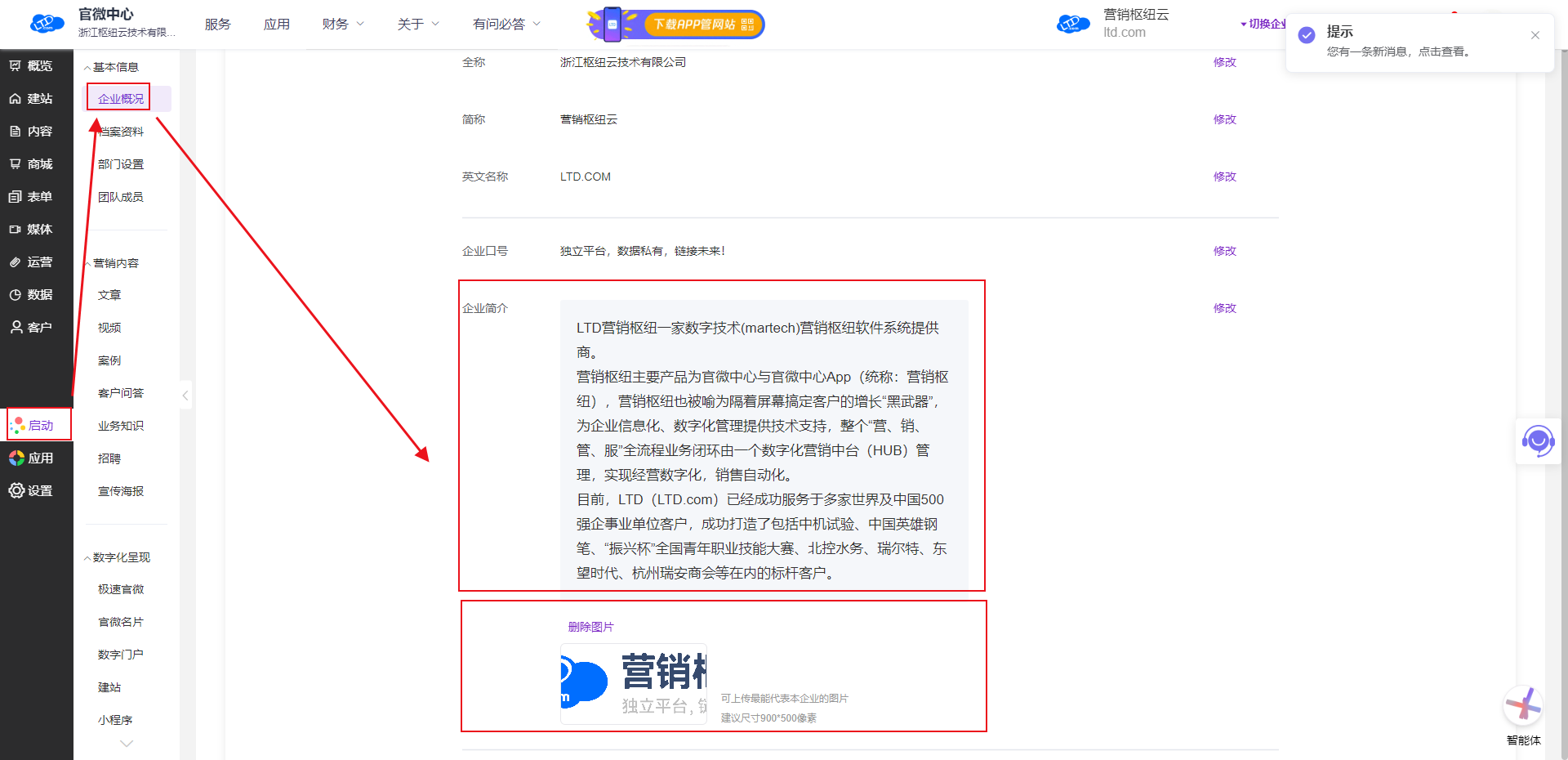Click the company name 浙江枢纽云技术有限公司 in the 全称 row
The image size is (1568, 760).
coord(623,62)
